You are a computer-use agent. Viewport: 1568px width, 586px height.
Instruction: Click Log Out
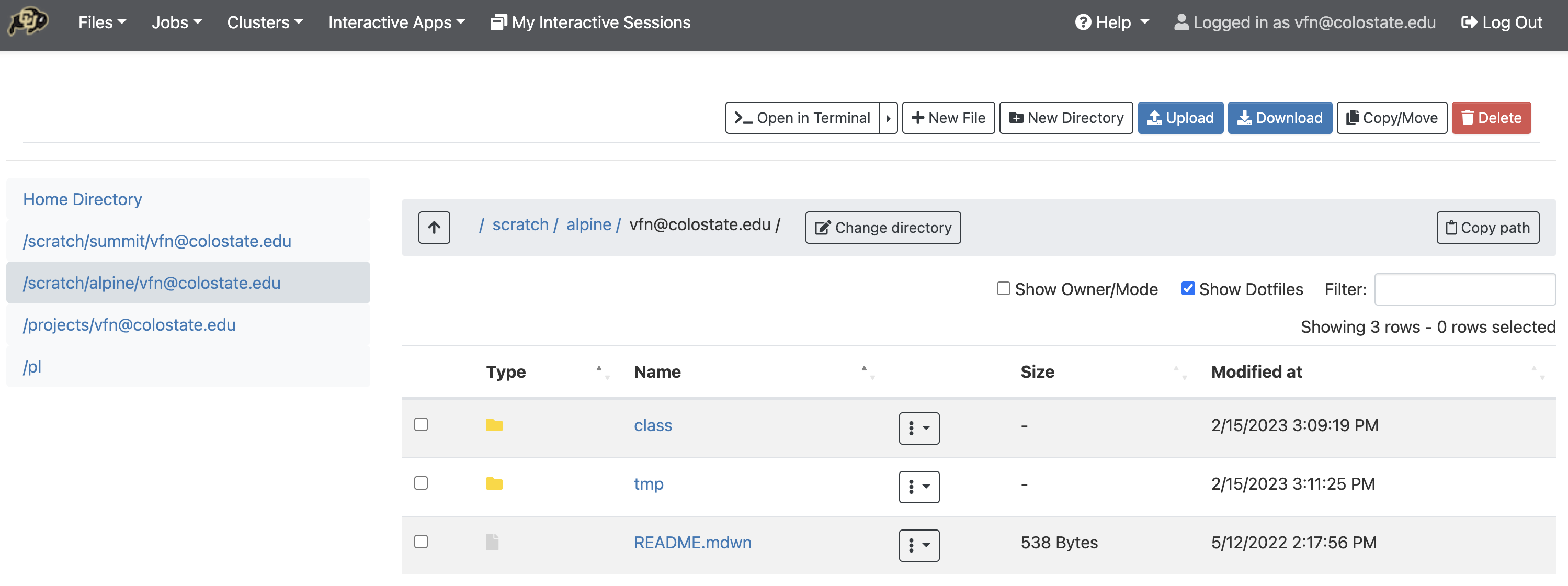coord(1502,22)
